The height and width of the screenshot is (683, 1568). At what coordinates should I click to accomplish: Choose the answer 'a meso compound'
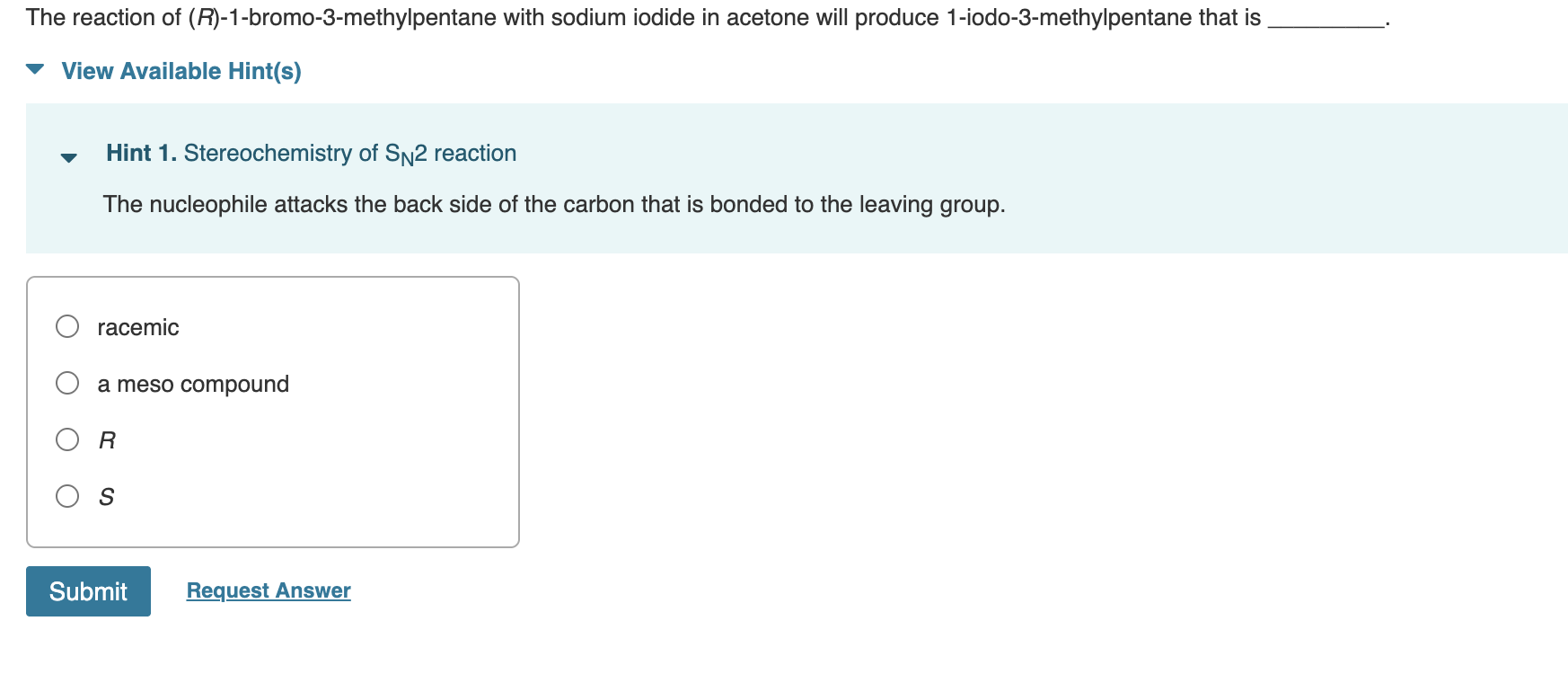coord(66,383)
